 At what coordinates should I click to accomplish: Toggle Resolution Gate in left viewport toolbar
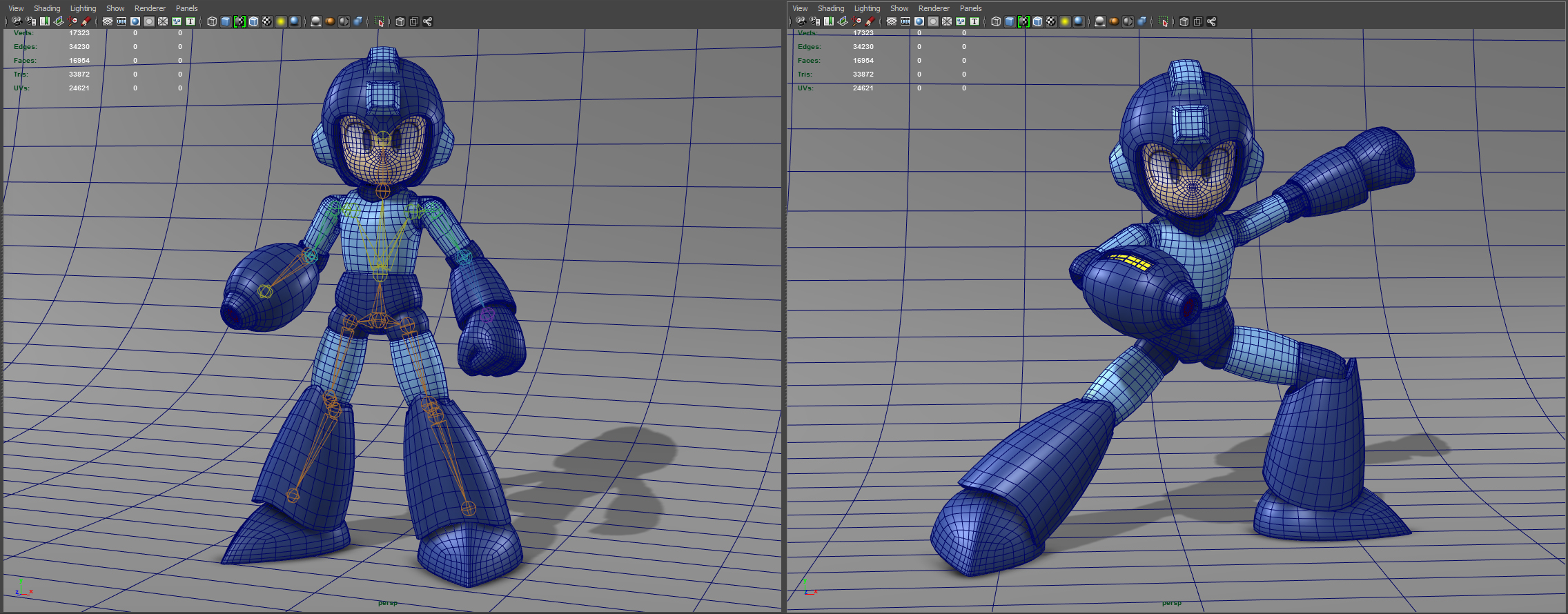coord(135,21)
